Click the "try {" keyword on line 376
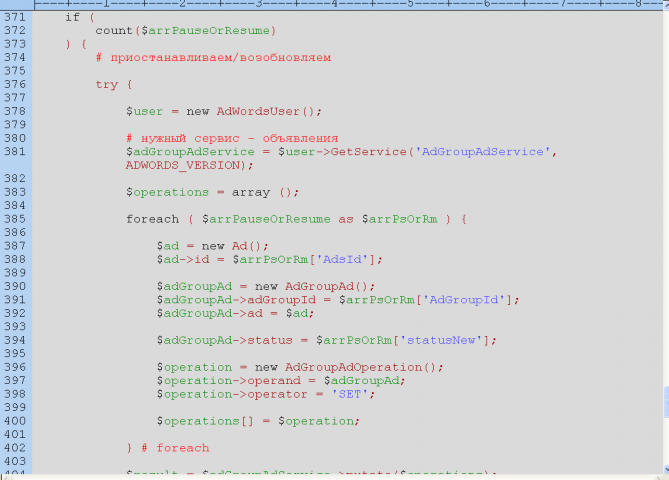Screen dimensions: 669x480 coord(113,84)
